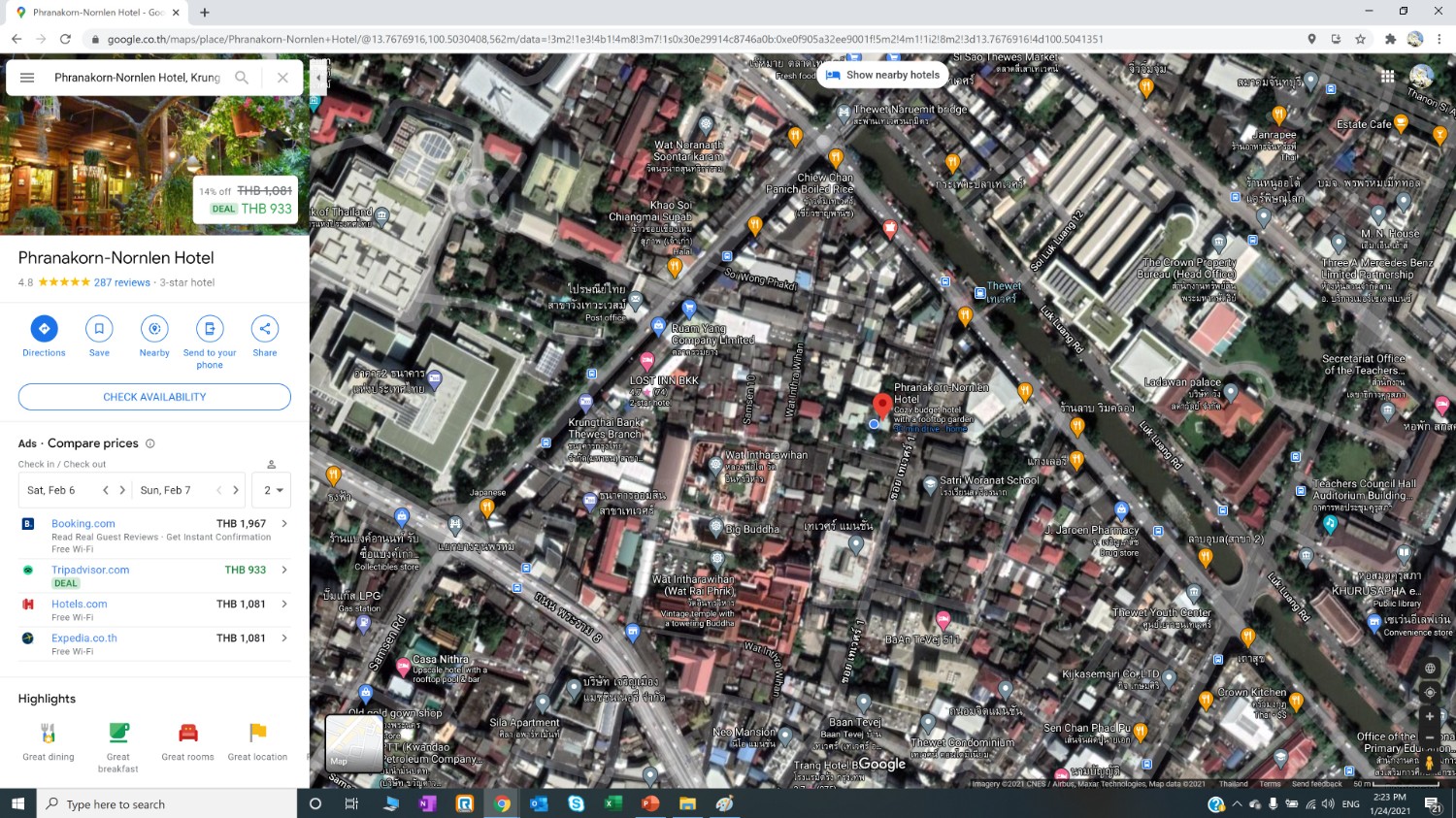
Task: Open the Booking.com THB 1,967 offer
Action: tap(154, 536)
